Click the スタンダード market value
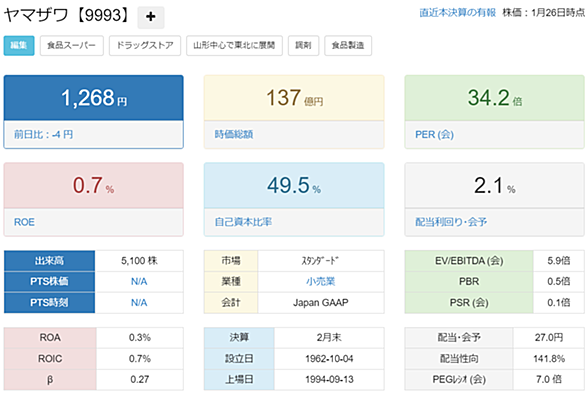The width and height of the screenshot is (586, 394). click(321, 261)
